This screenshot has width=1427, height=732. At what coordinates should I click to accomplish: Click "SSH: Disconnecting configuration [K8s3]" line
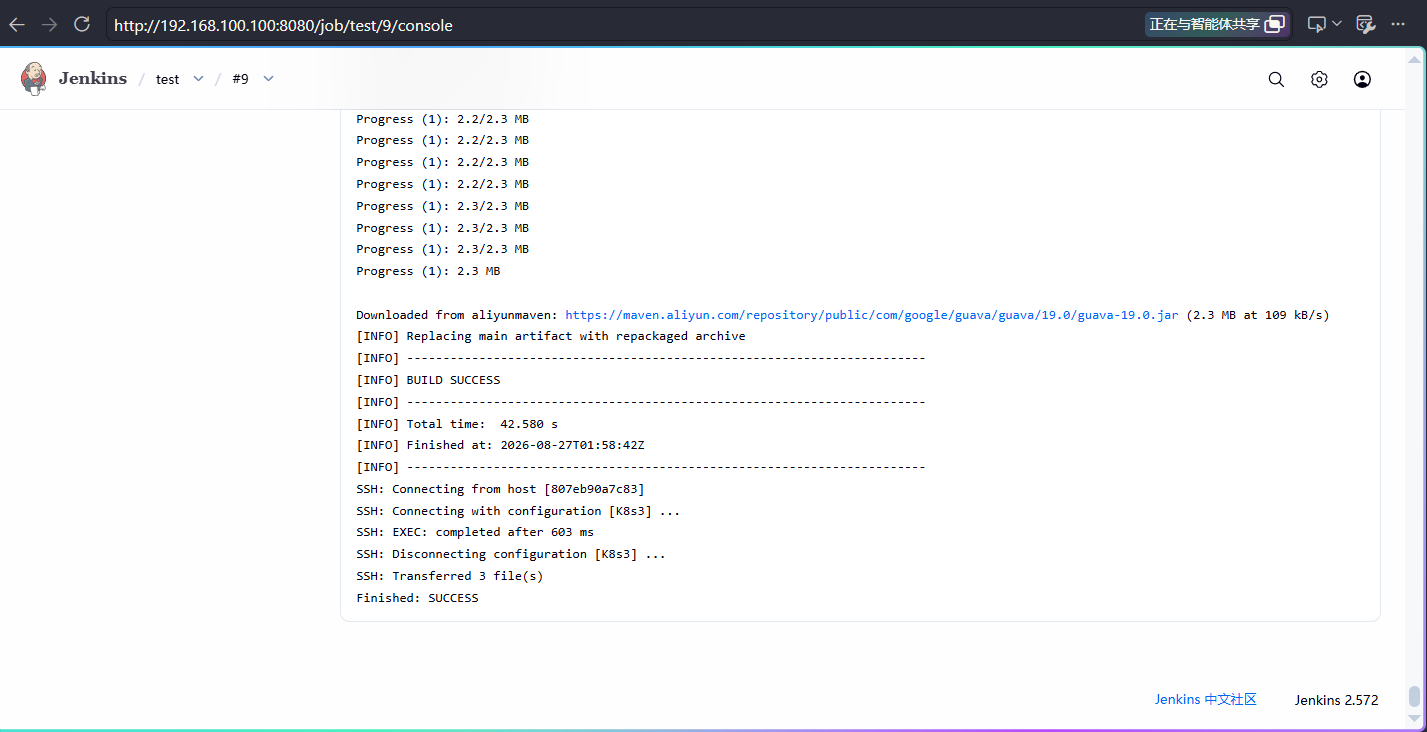click(x=511, y=554)
